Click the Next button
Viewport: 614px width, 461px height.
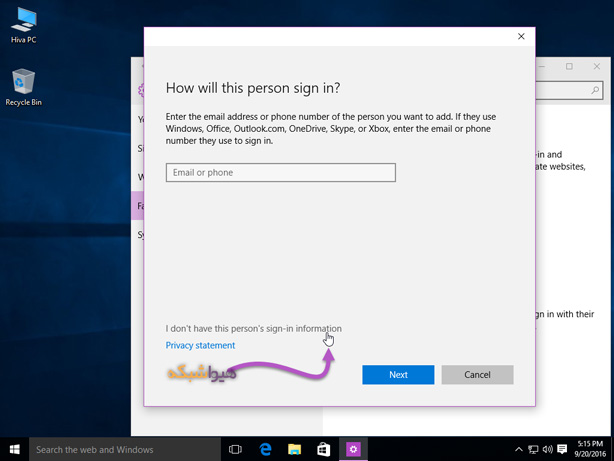tap(398, 375)
